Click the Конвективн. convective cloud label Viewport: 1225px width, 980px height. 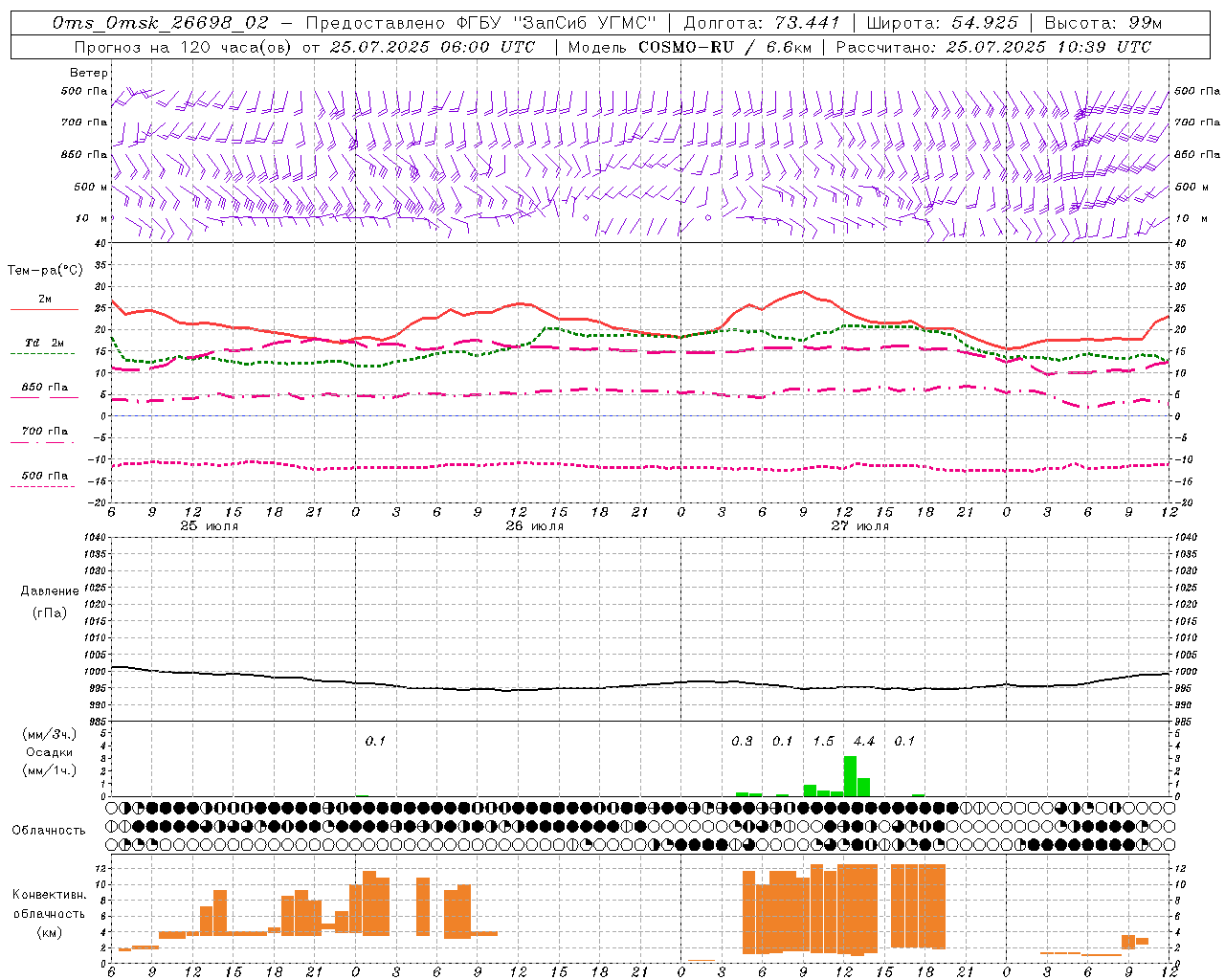[50, 895]
